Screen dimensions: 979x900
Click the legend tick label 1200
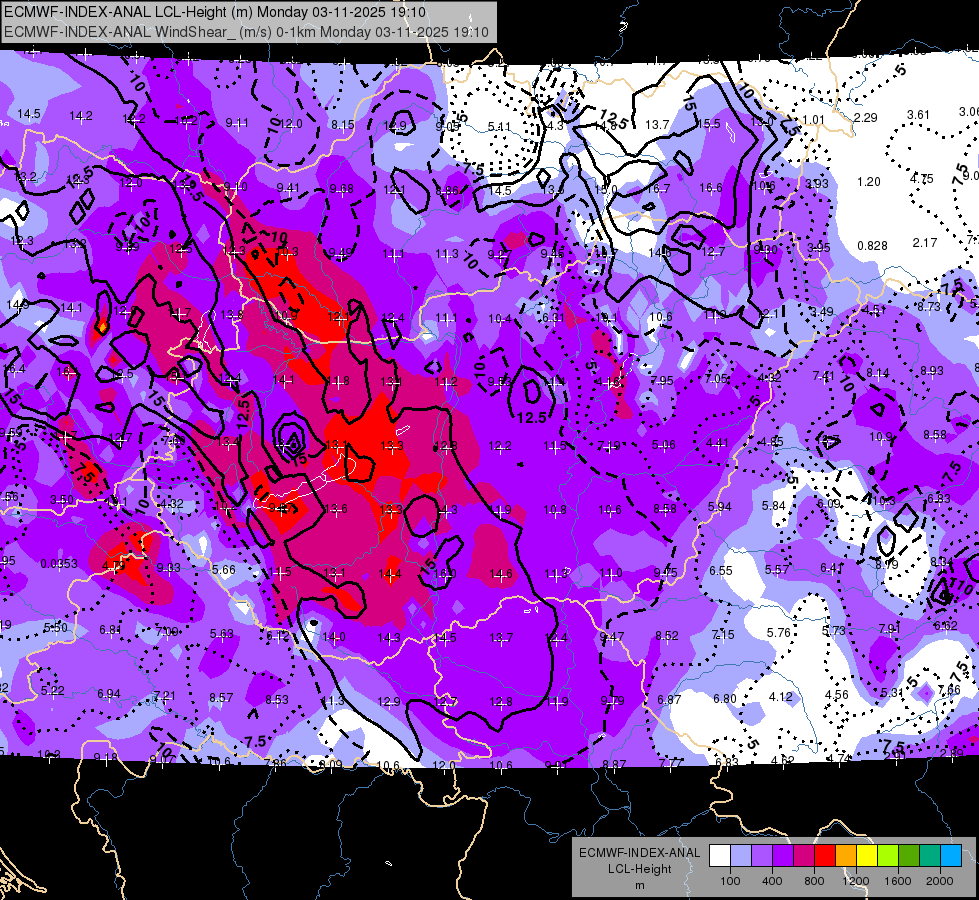tap(855, 881)
